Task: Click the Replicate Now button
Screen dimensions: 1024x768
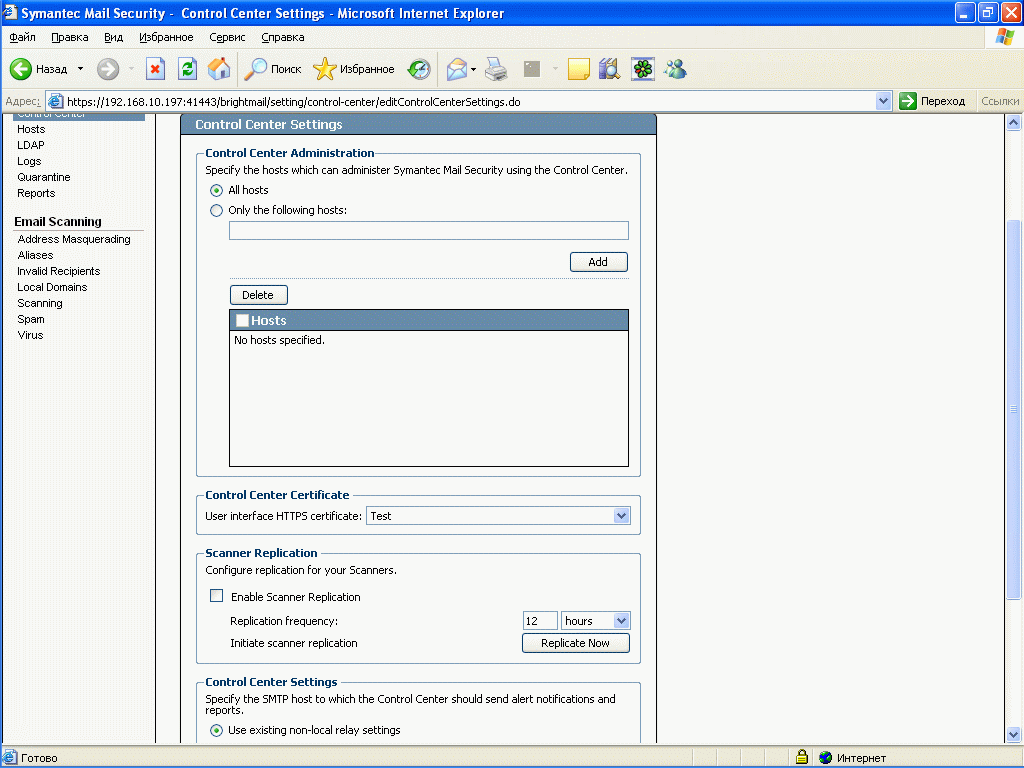Action: [575, 643]
